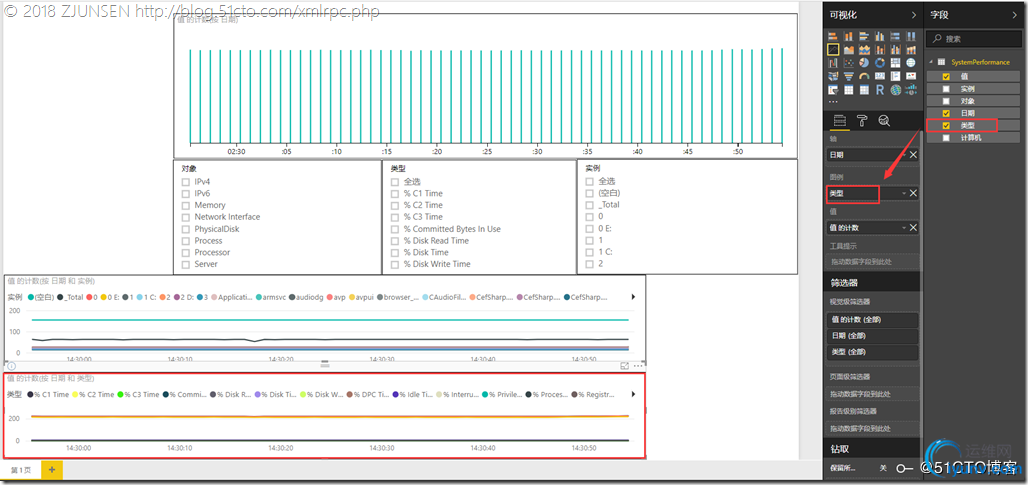The image size is (1028, 485).
Task: Check the 计算机 field checkbox
Action: 945,138
